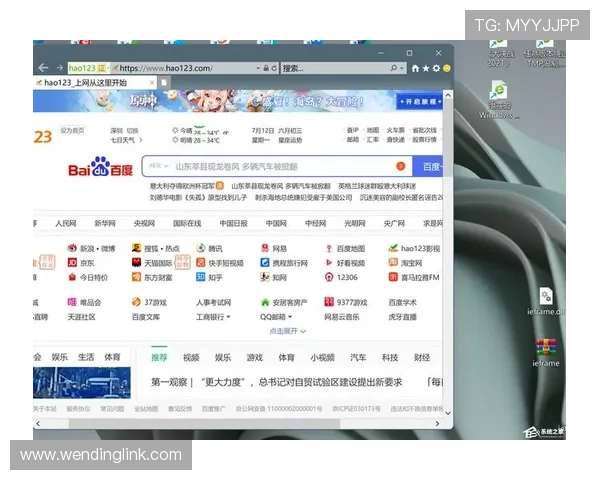Open the 网易 site icon
Image resolution: width=600 pixels, height=480 pixels.
tap(265, 248)
